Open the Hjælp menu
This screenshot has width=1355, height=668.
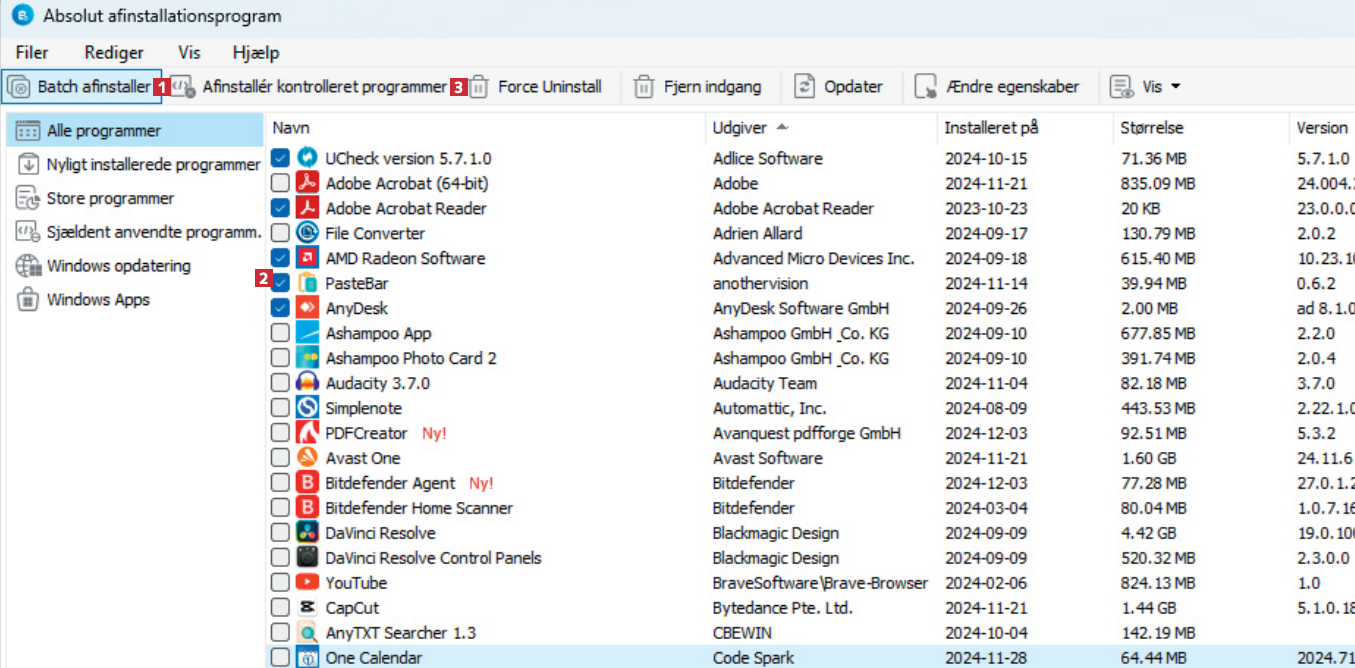coord(255,53)
